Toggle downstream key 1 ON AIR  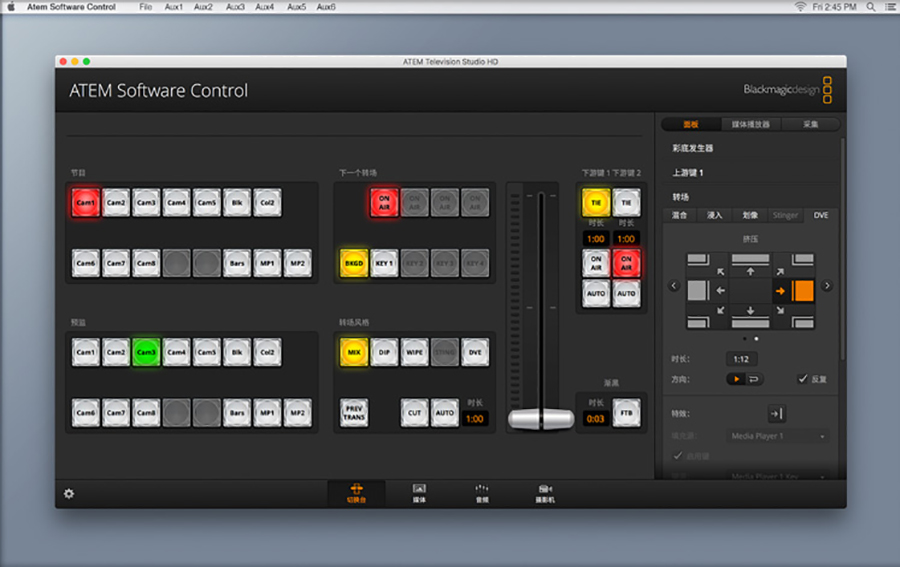596,263
